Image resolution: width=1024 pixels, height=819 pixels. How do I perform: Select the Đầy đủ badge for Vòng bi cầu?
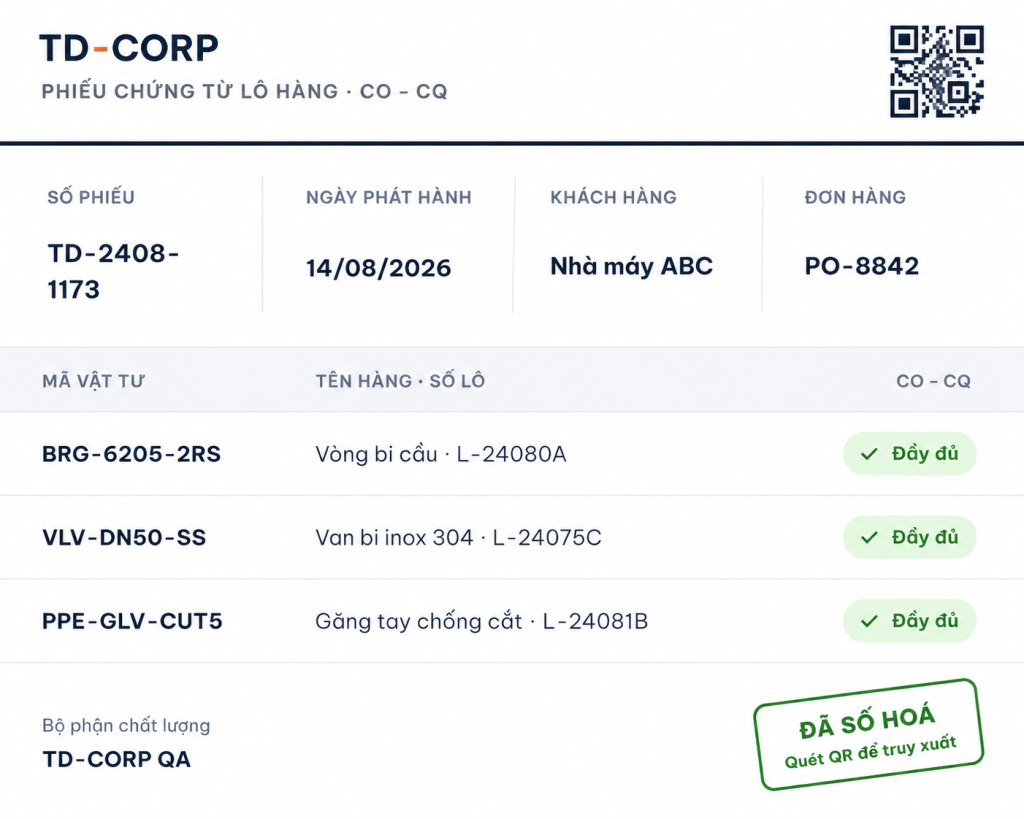click(910, 454)
